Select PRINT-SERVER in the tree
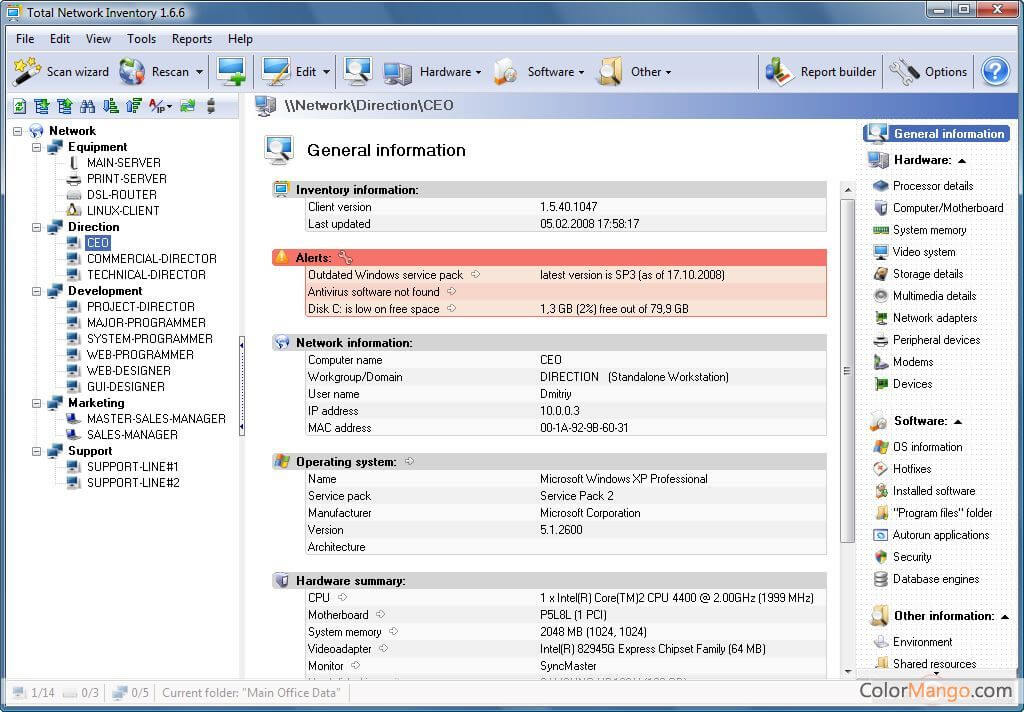This screenshot has width=1024, height=712. coord(127,179)
